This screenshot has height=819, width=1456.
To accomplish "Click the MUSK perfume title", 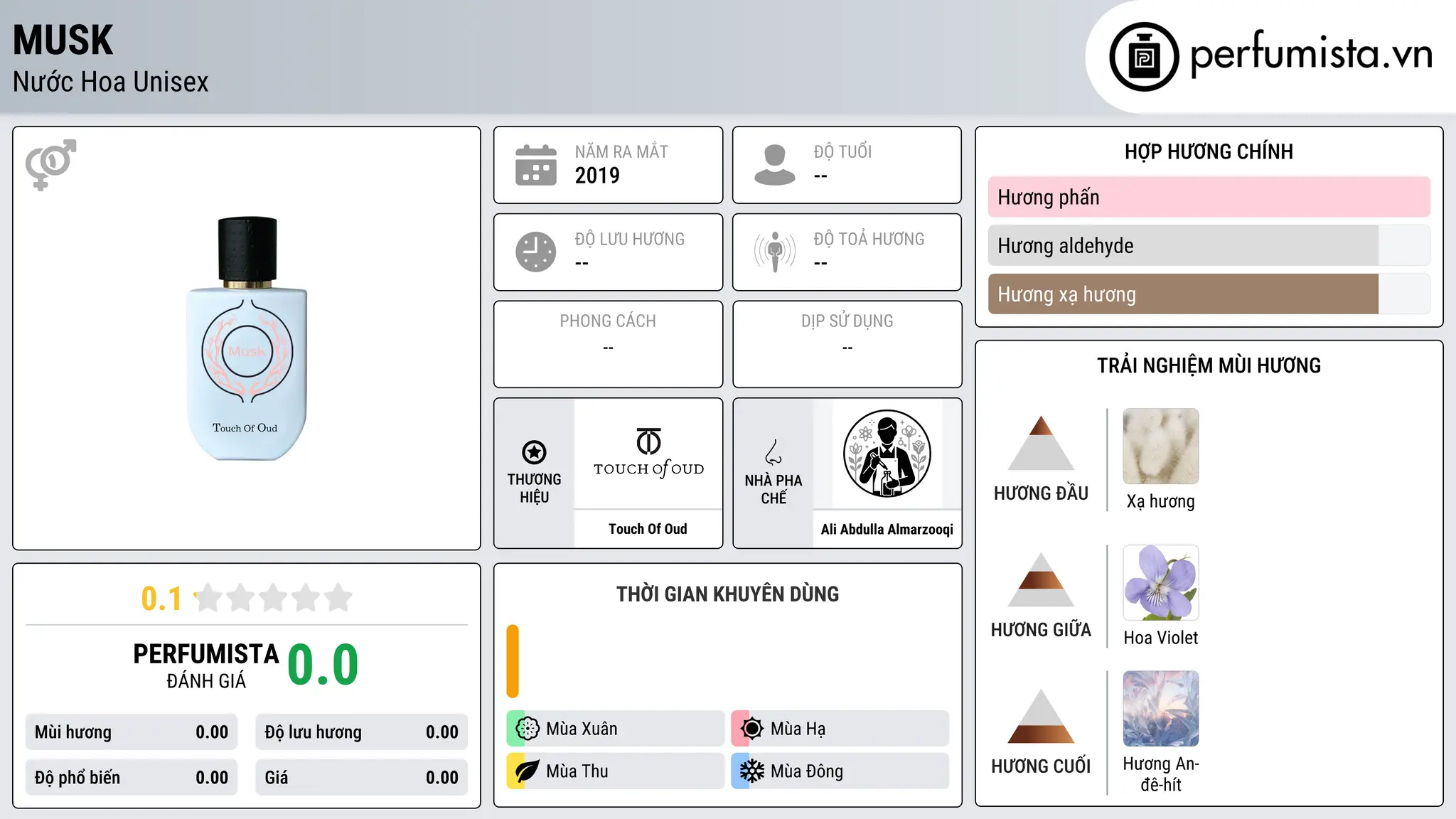I will (x=63, y=40).
